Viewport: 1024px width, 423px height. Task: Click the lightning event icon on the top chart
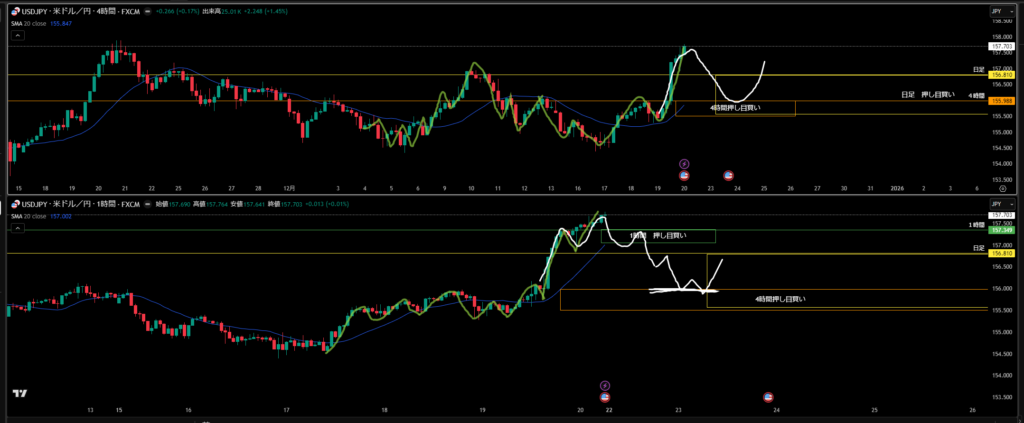(x=685, y=163)
